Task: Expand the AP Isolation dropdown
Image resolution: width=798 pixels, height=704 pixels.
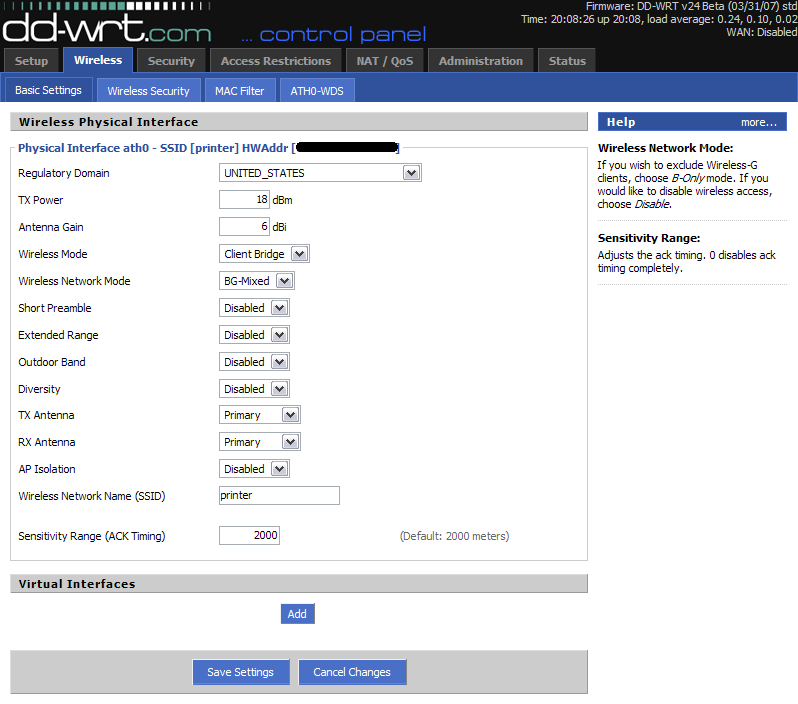Action: click(254, 469)
